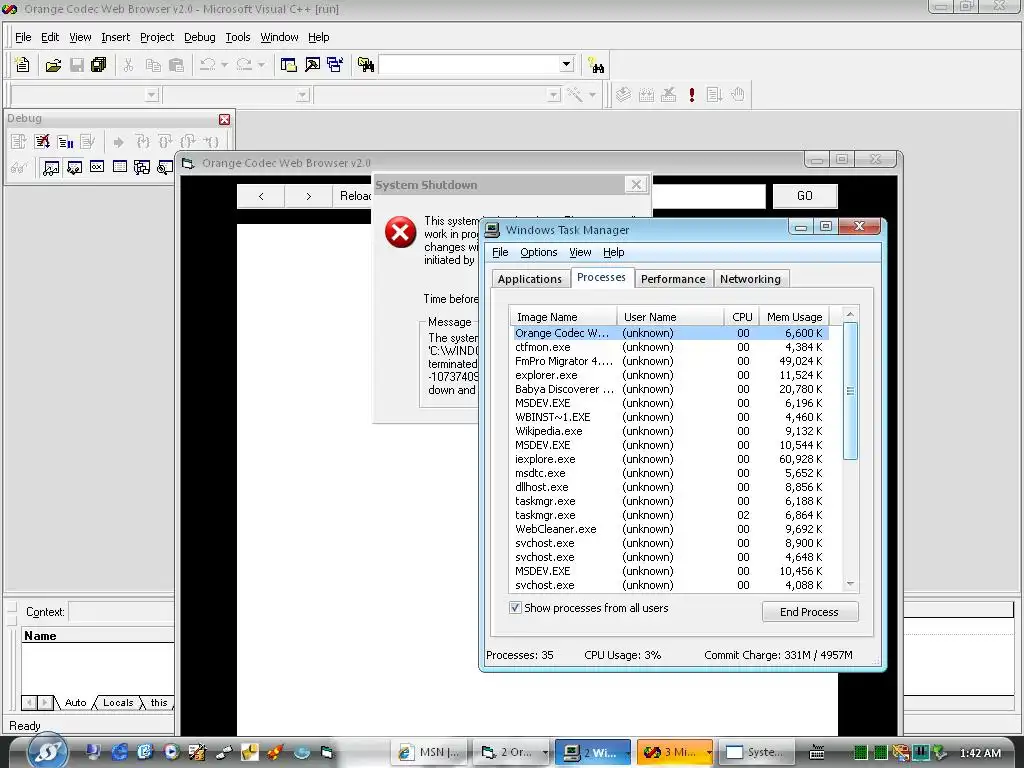Click the Paste clipboard icon
This screenshot has width=1024, height=768.
pos(176,65)
